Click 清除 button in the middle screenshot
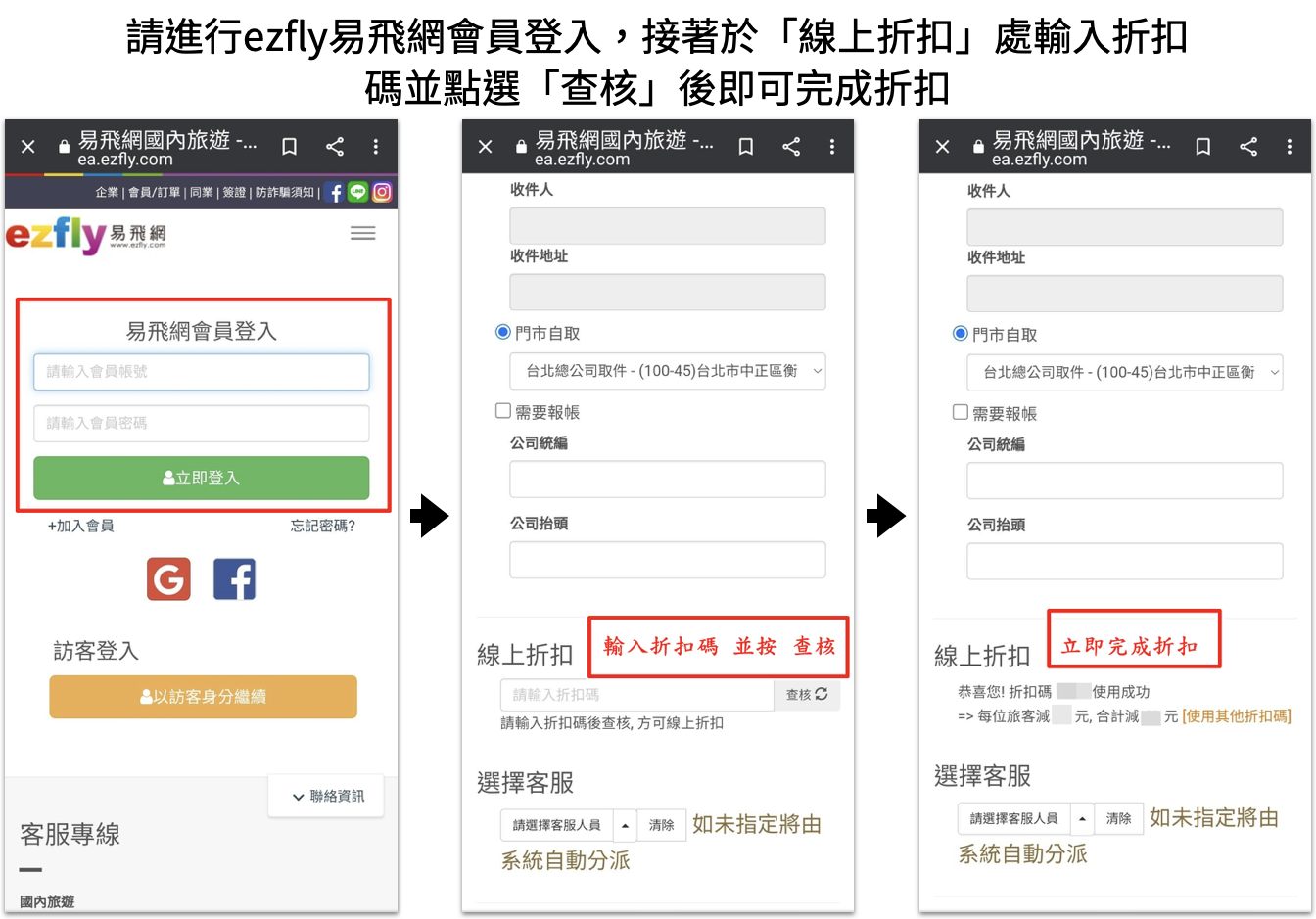This screenshot has width=1316, height=919. (x=662, y=825)
